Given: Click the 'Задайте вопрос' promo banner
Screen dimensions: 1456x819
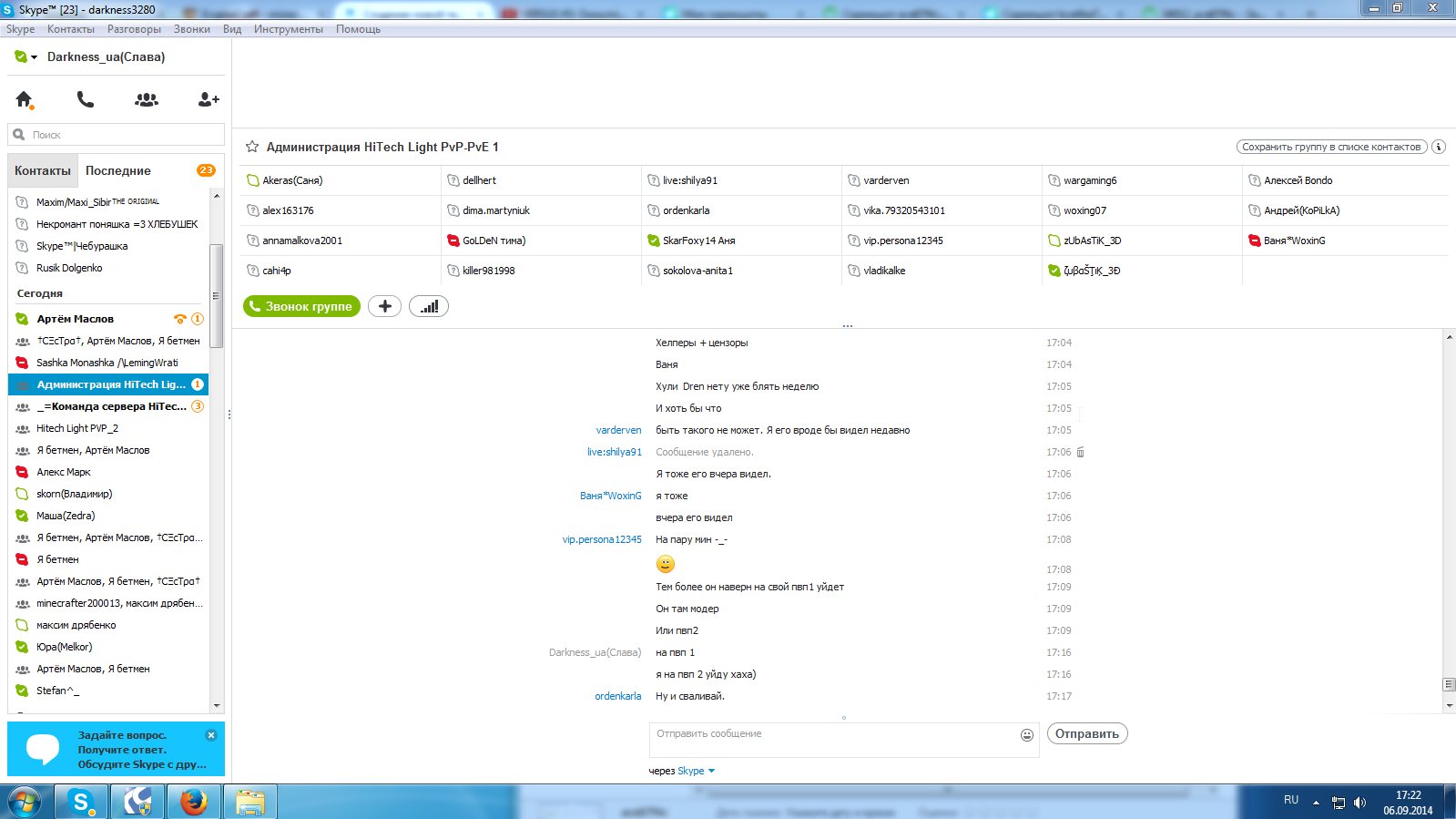Looking at the screenshot, I should click(116, 749).
